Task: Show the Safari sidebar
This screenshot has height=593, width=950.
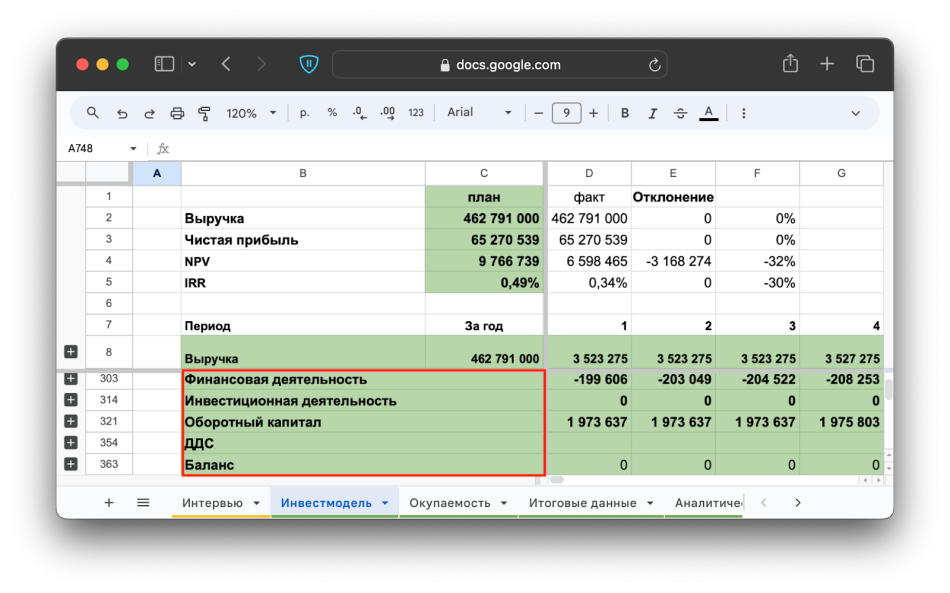Action: tap(164, 64)
